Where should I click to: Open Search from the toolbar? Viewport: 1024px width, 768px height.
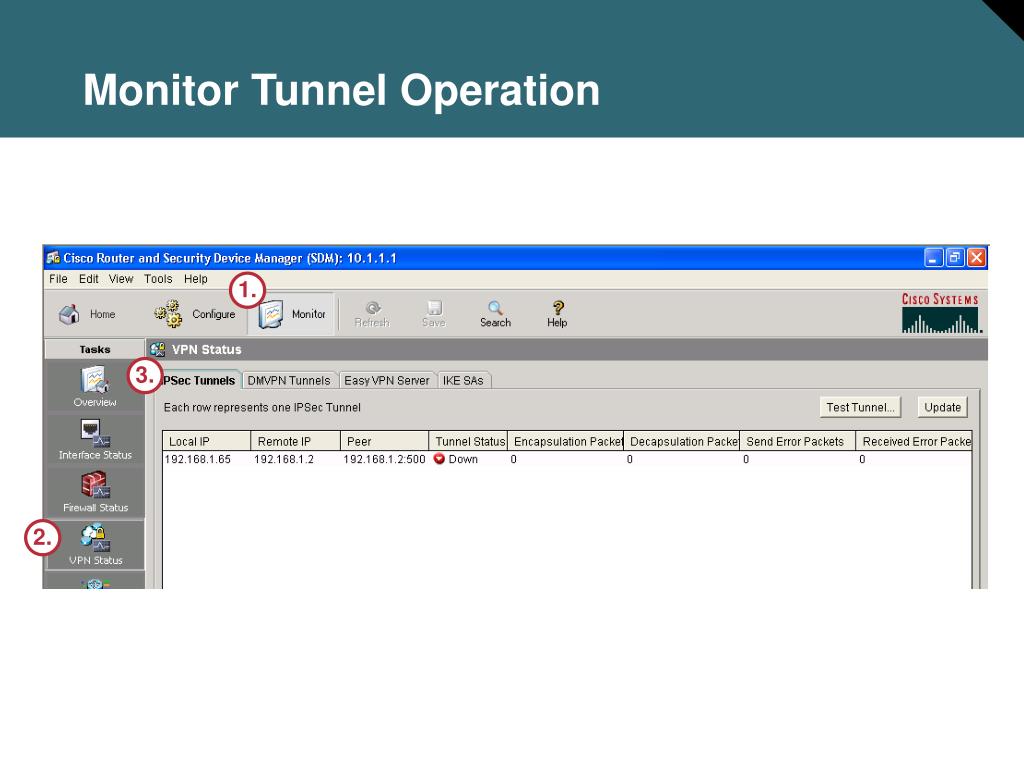495,314
